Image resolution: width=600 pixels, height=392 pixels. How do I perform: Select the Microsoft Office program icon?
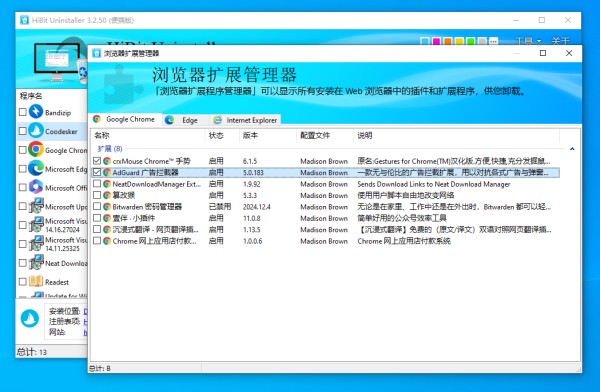pyautogui.click(x=36, y=187)
